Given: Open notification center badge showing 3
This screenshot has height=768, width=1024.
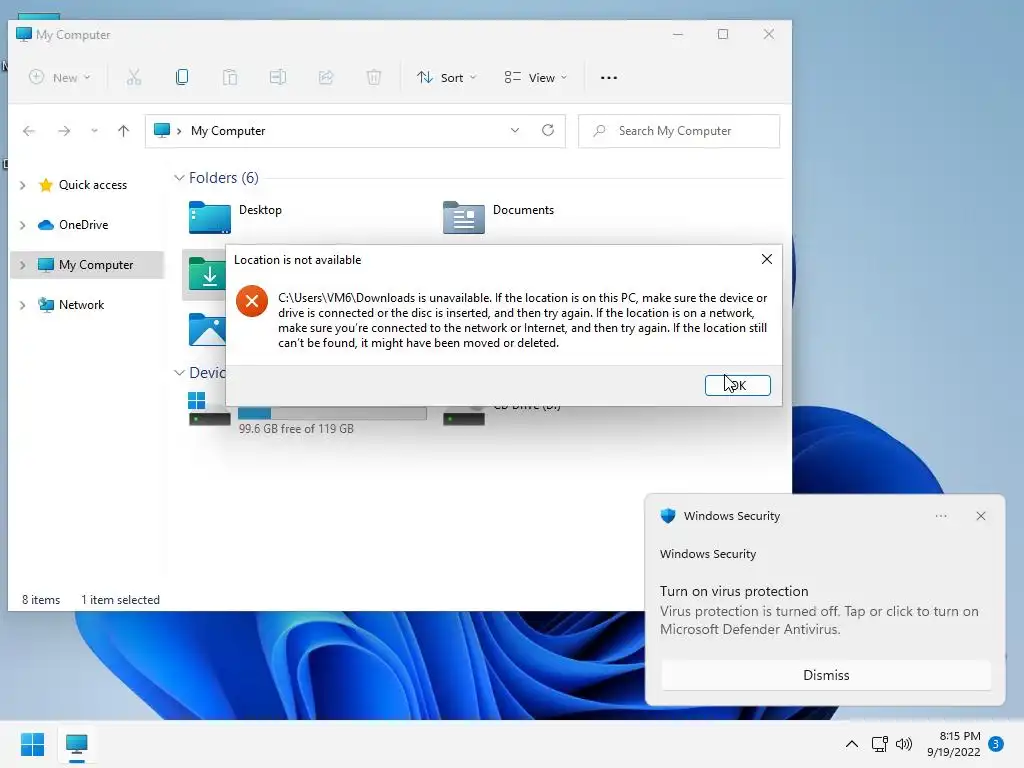Looking at the screenshot, I should (x=996, y=744).
